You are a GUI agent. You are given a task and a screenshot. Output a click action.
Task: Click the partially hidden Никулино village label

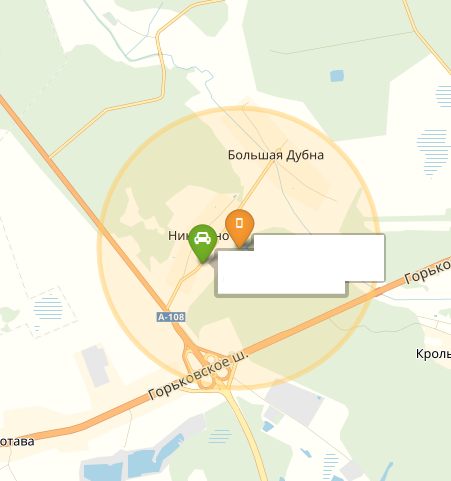point(199,236)
